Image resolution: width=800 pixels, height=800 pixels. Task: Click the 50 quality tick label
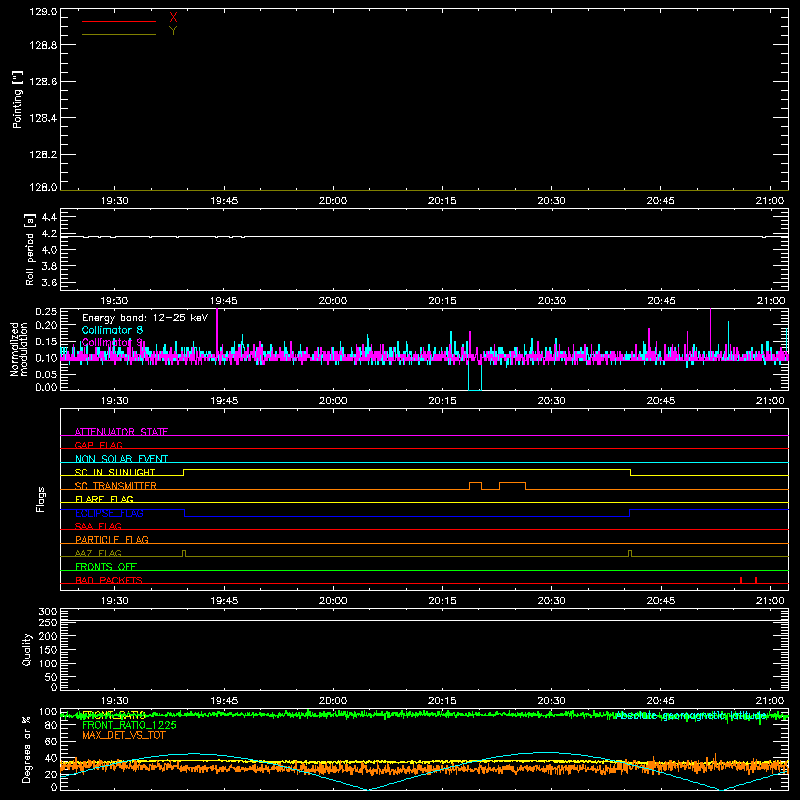click(x=51, y=677)
